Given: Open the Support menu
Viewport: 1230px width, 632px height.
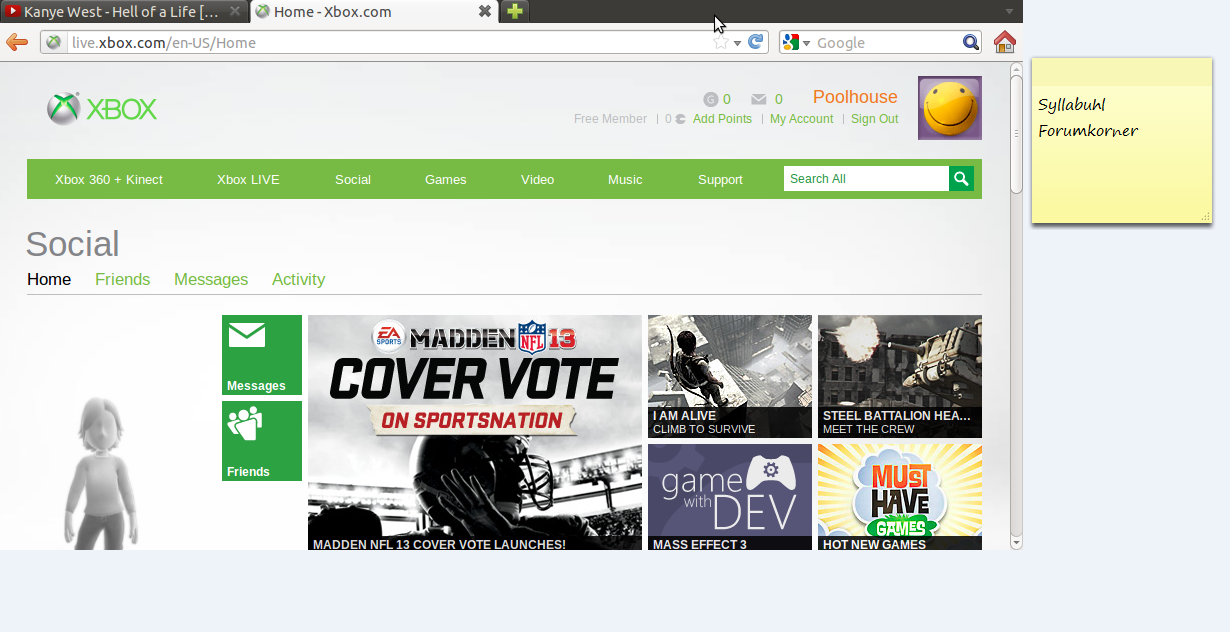Looking at the screenshot, I should click(720, 179).
